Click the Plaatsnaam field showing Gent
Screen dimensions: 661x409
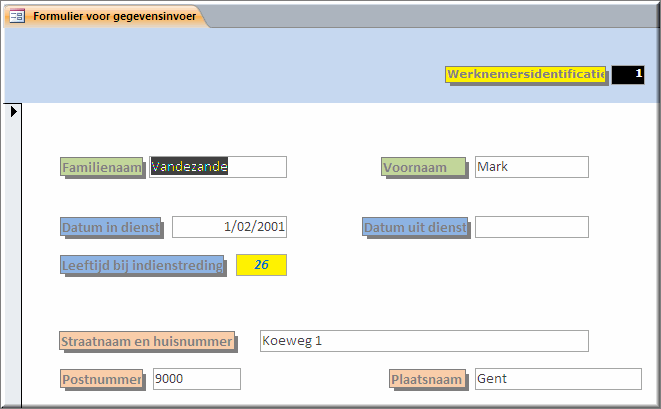point(558,379)
